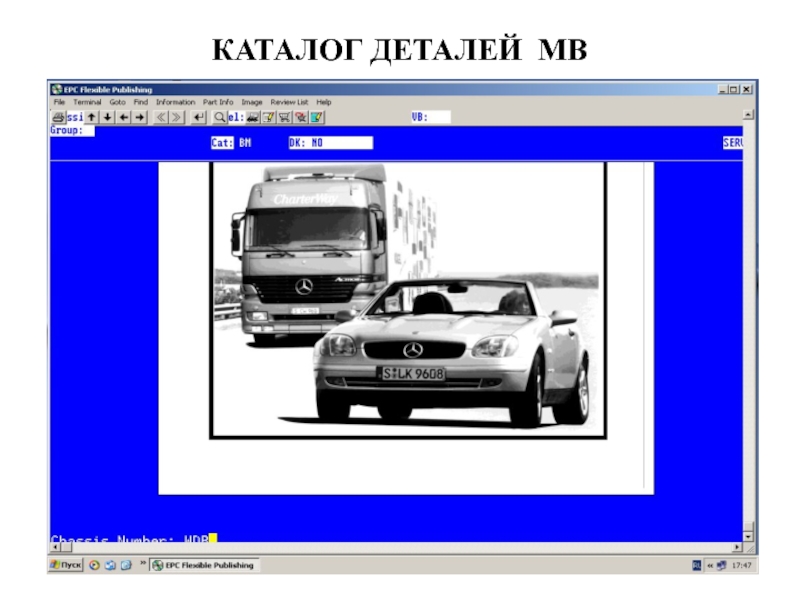Open the Part Info menu
Viewport: 800px width, 600px height.
pyautogui.click(x=218, y=102)
